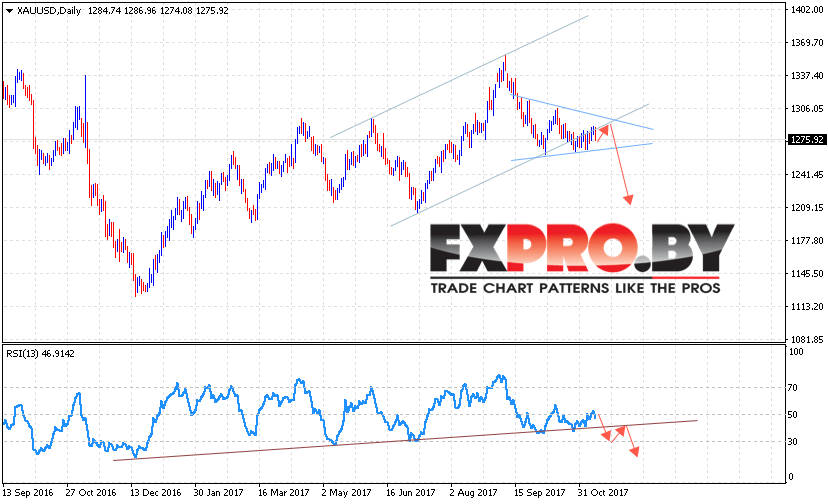Click the date label 16 Mar 2017
Image resolution: width=828 pixels, height=504 pixels.
click(284, 492)
